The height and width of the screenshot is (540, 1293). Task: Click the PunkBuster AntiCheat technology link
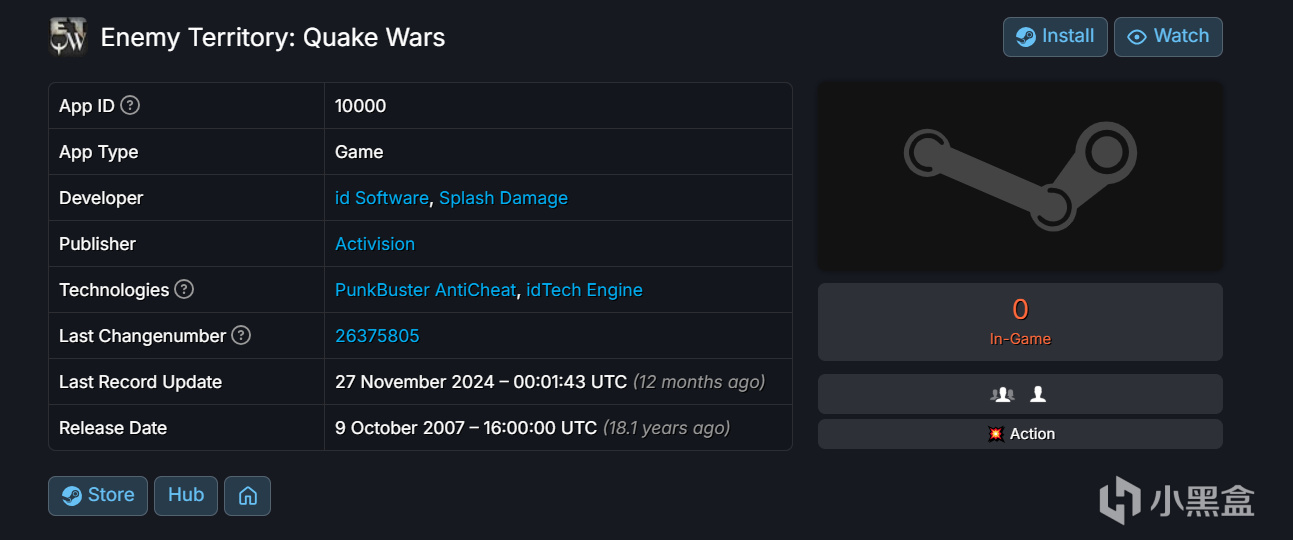click(425, 290)
